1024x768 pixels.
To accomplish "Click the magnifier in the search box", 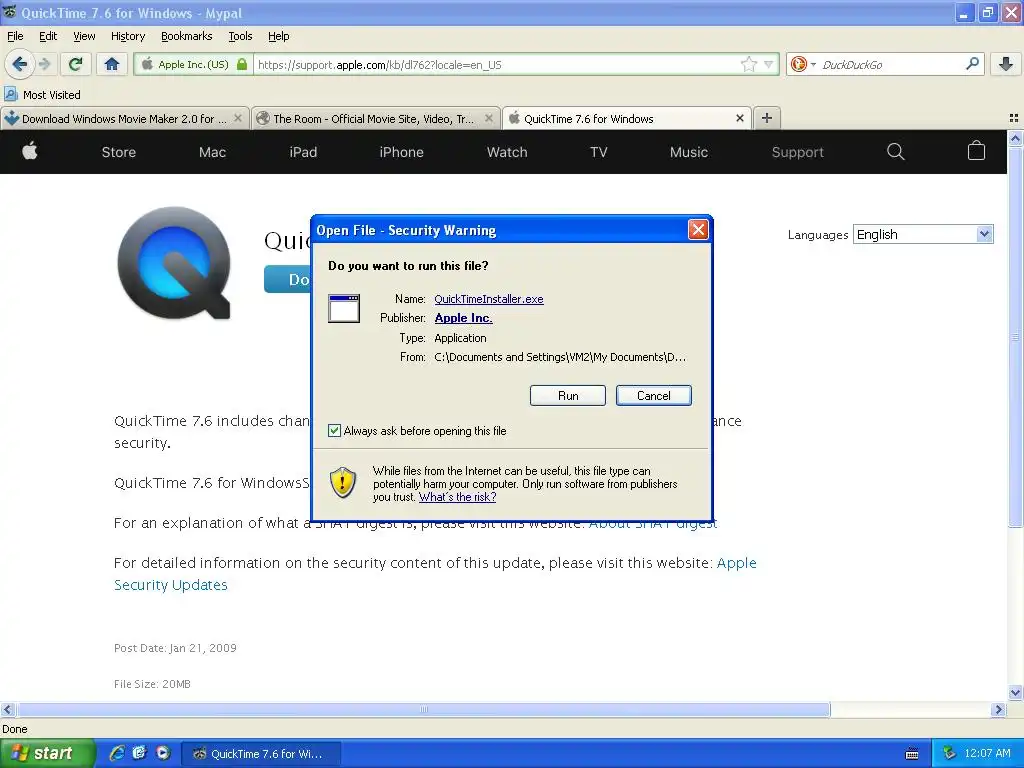I will pyautogui.click(x=972, y=64).
